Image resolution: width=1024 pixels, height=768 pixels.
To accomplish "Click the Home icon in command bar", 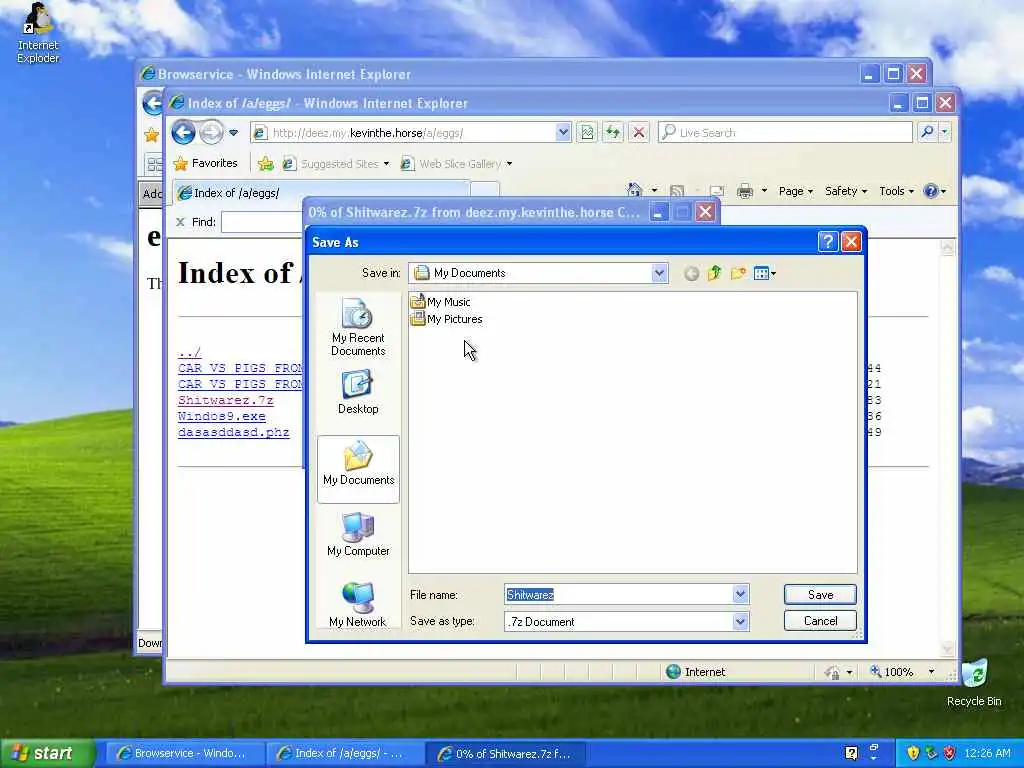I will coord(634,191).
